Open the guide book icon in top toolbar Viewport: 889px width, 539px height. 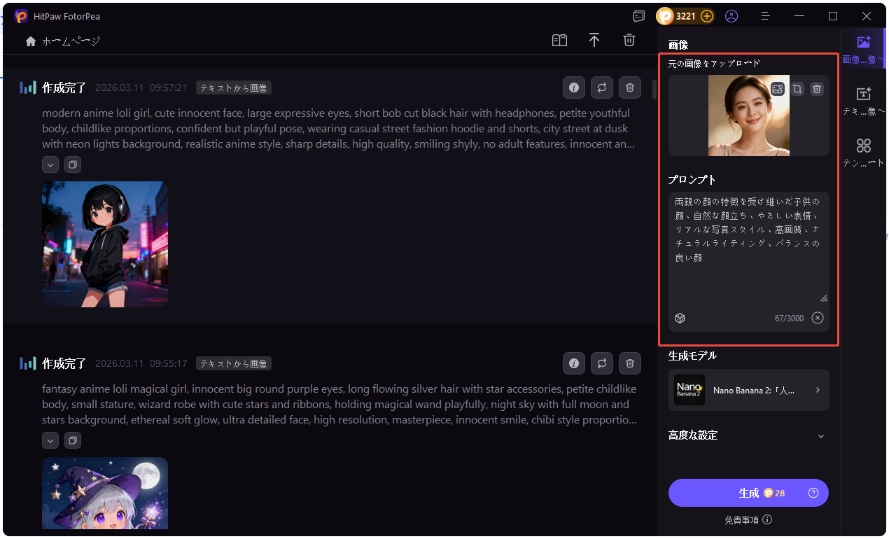pyautogui.click(x=559, y=40)
